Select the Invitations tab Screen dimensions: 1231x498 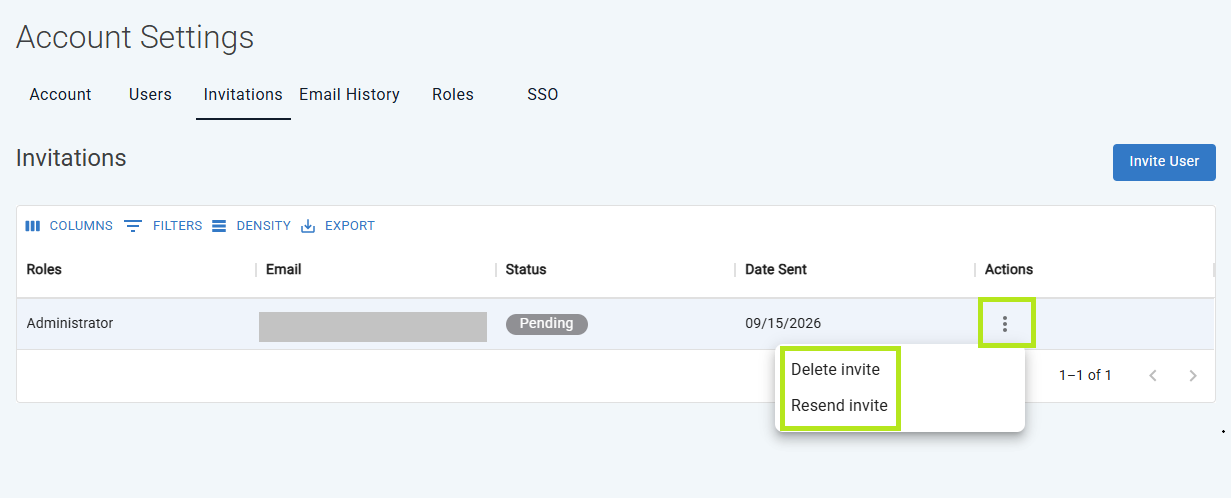coord(243,95)
